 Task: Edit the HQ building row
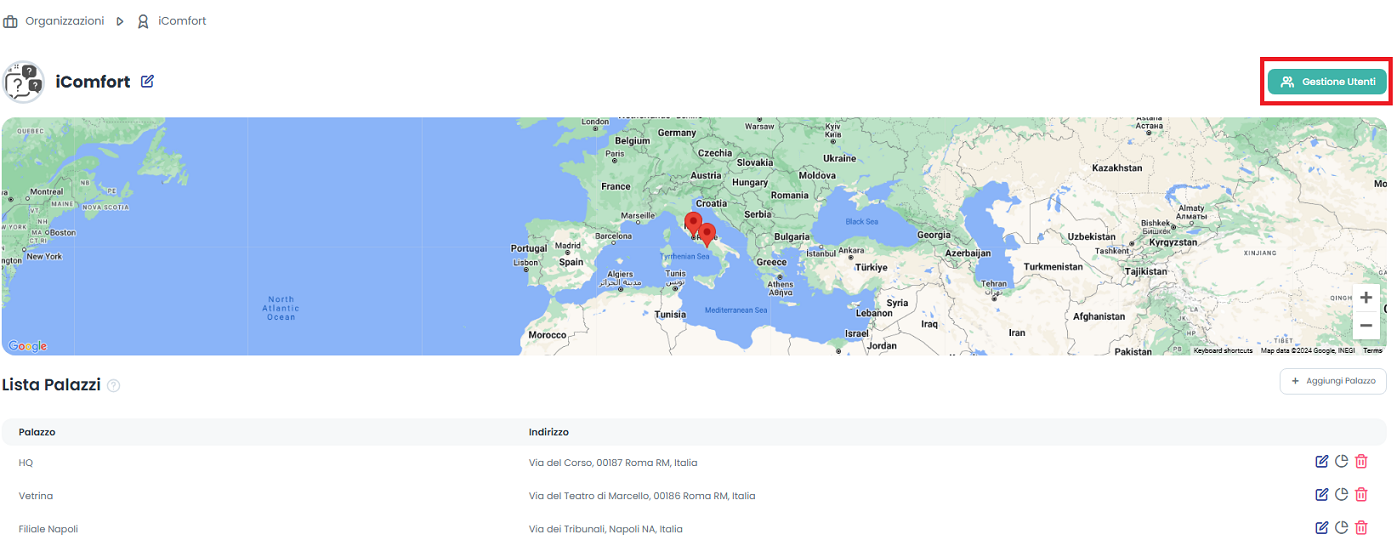[1321, 462]
